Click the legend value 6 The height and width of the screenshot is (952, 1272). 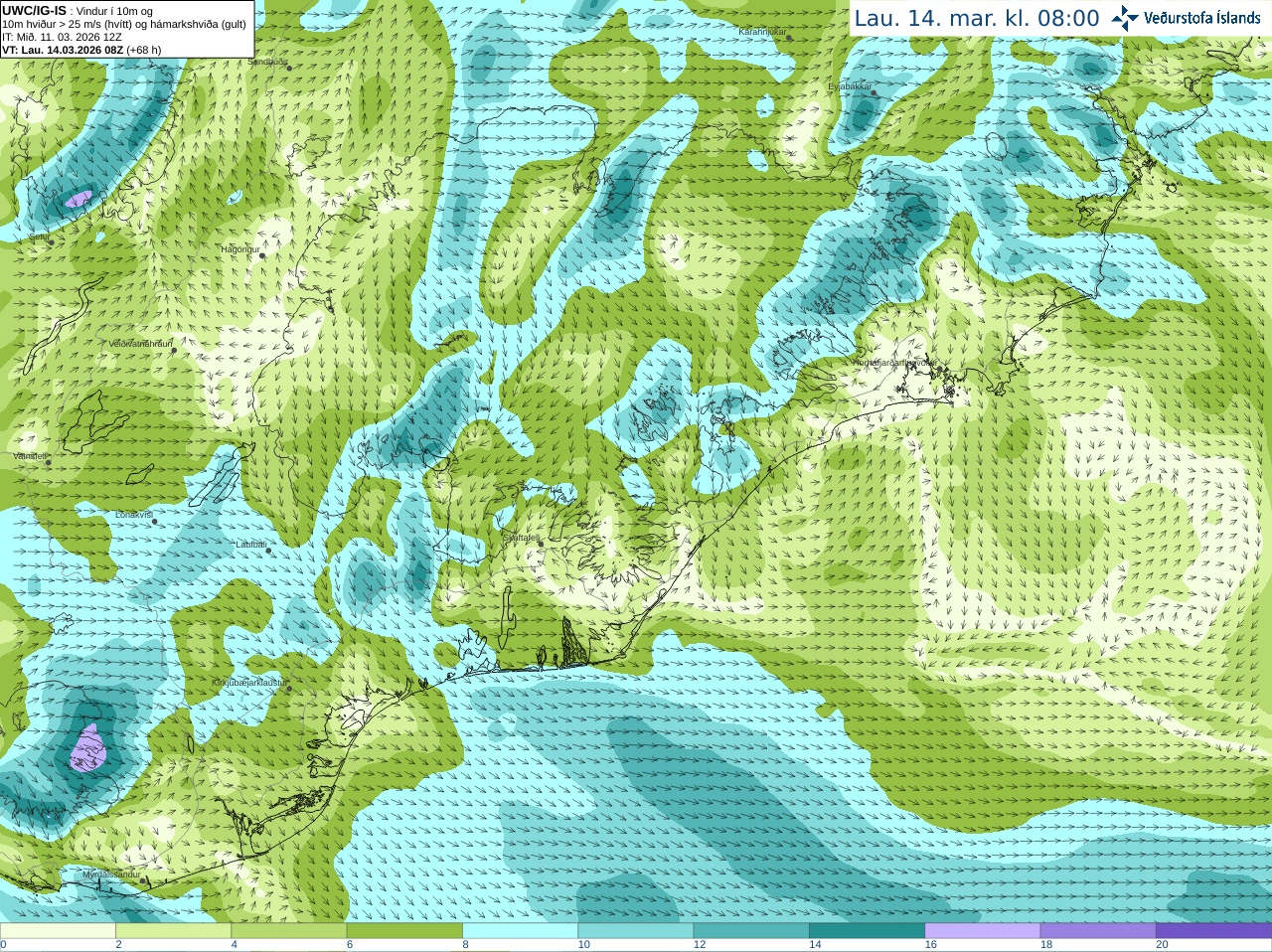(x=350, y=945)
